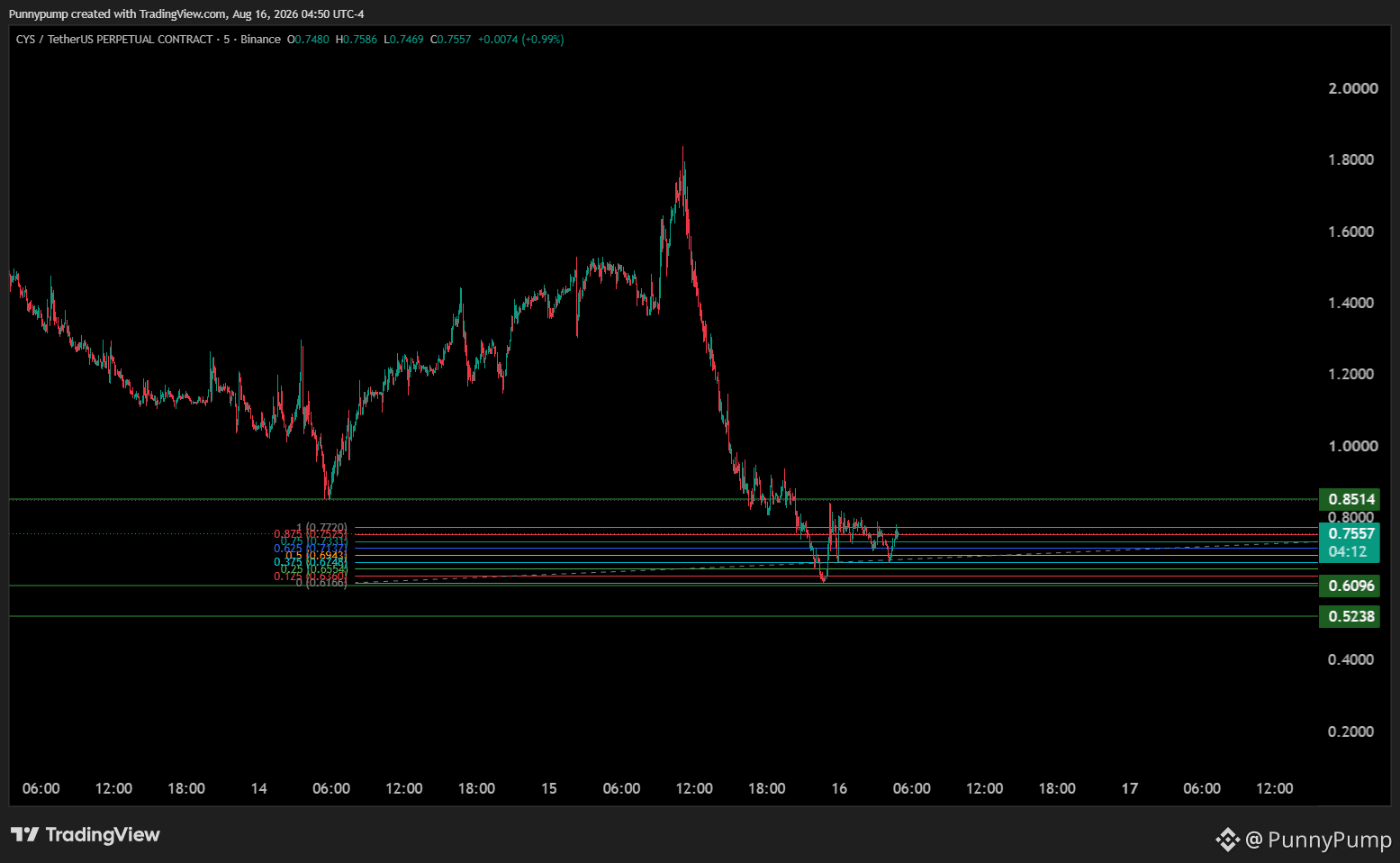Click the high value H0.7586

[x=357, y=40]
